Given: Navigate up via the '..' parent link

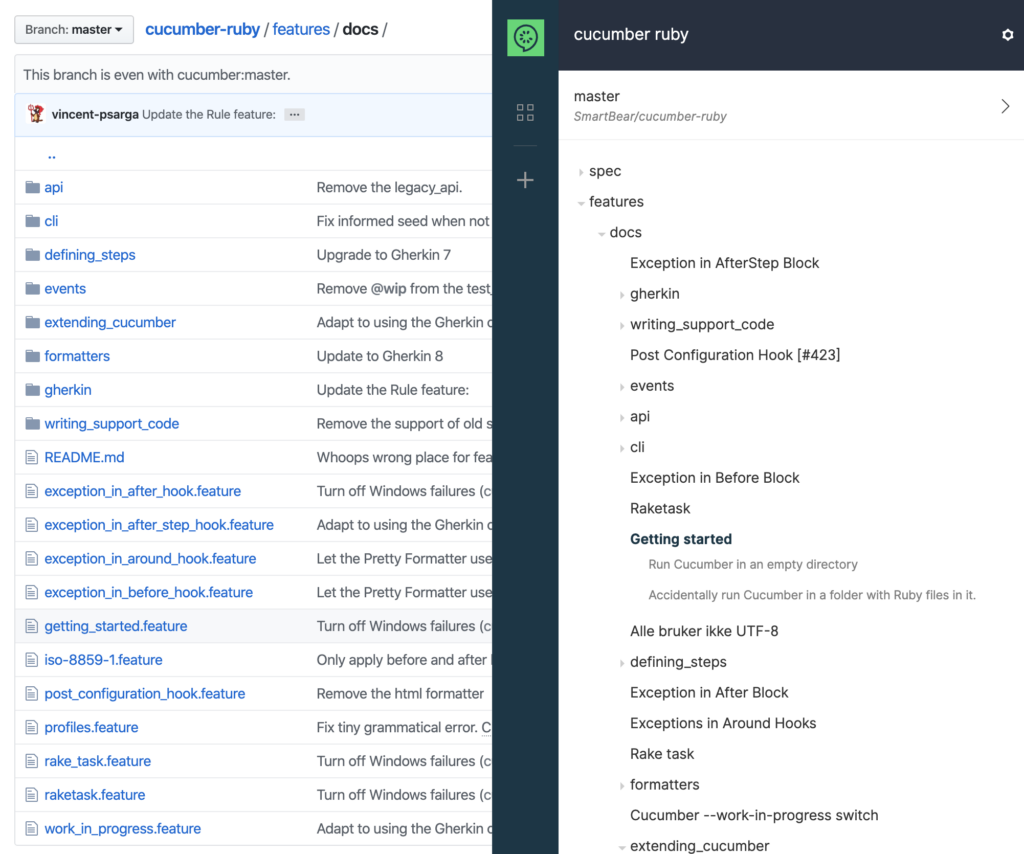Looking at the screenshot, I should pos(52,155).
